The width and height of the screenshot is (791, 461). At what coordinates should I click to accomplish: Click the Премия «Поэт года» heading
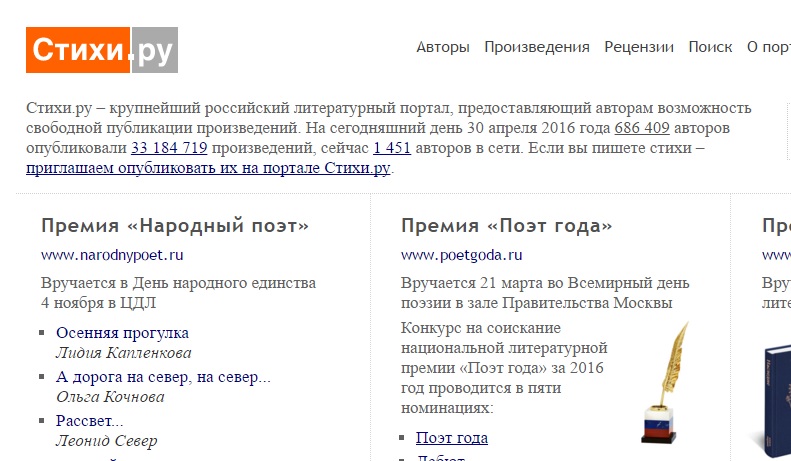click(x=506, y=225)
